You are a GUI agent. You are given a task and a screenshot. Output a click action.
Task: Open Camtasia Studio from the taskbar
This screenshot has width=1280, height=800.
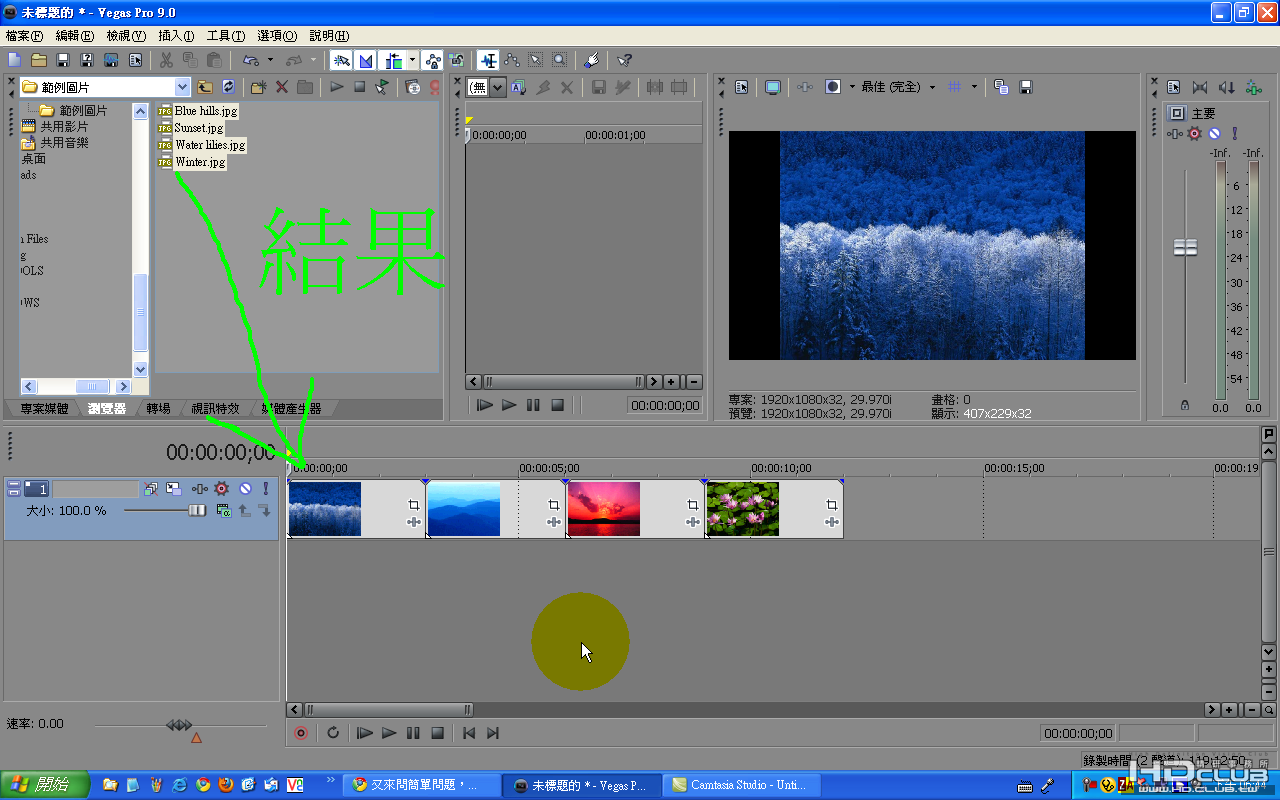click(x=740, y=785)
